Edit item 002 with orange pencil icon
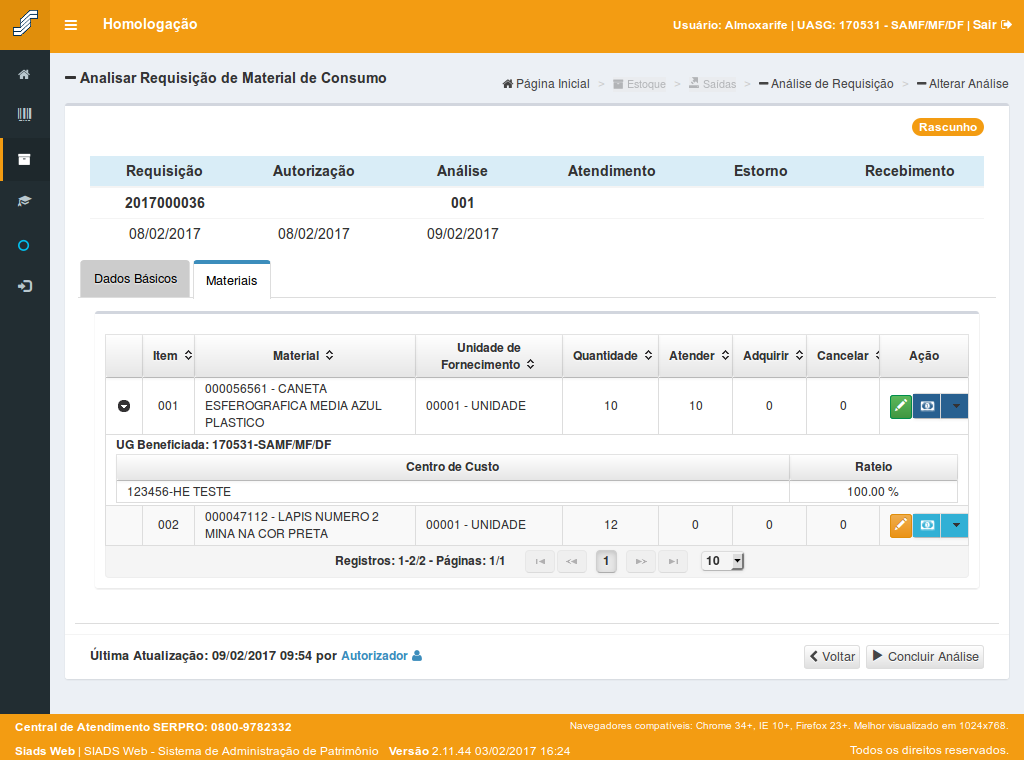Screen dimensions: 1024x762 pos(901,525)
